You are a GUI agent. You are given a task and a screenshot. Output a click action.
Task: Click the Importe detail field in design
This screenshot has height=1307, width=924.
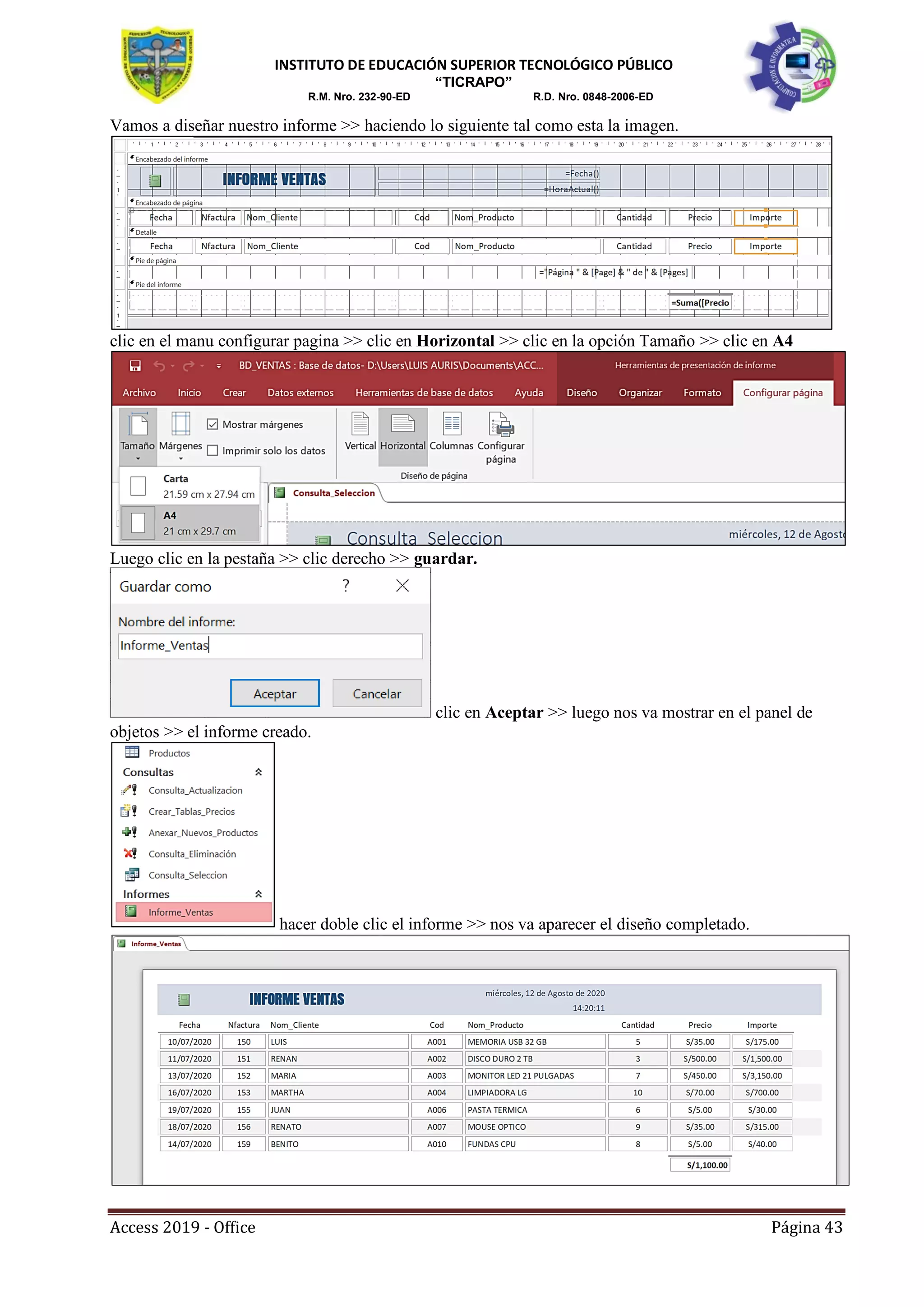tap(765, 246)
